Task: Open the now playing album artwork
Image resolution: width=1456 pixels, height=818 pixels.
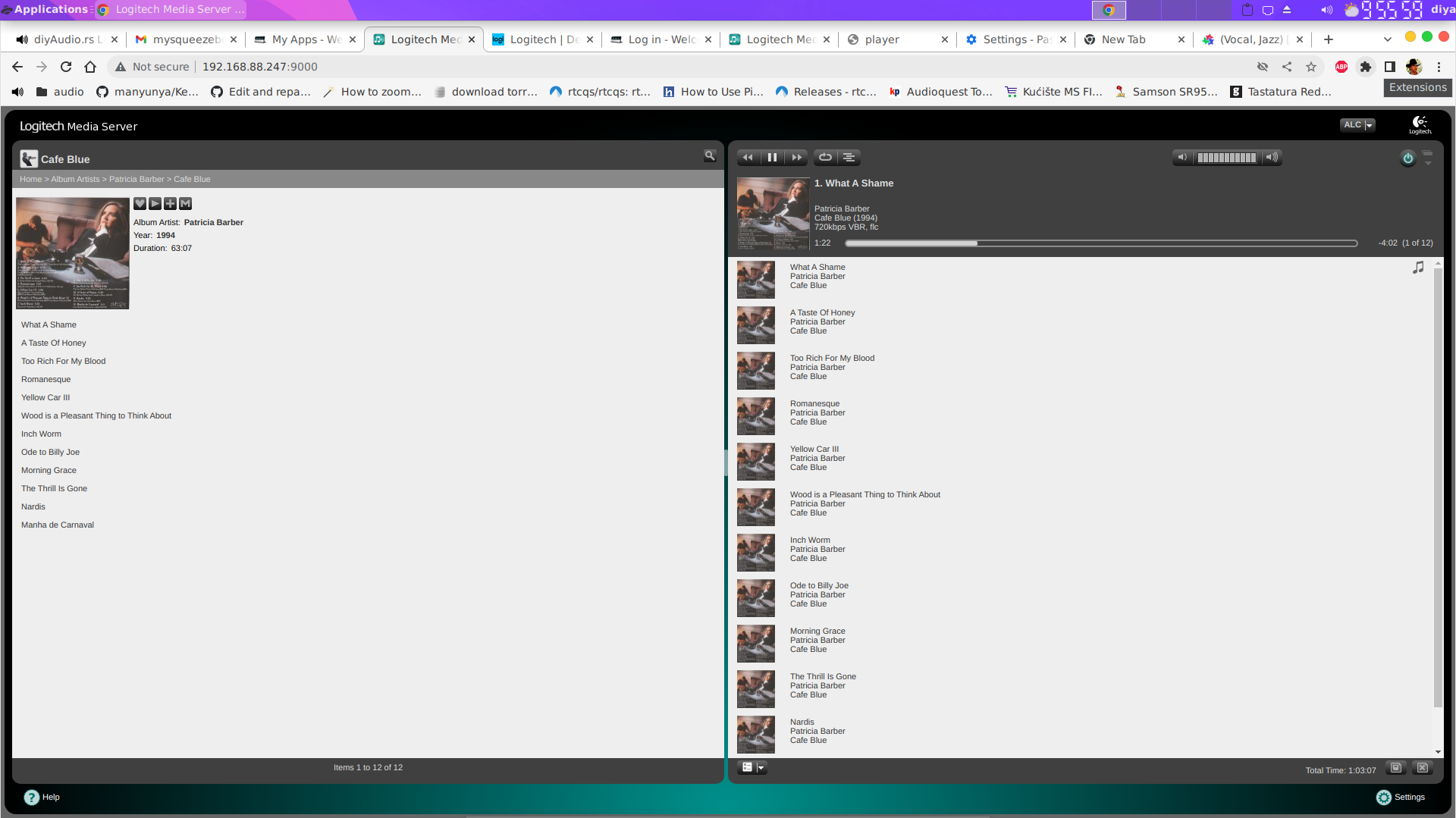Action: 773,214
